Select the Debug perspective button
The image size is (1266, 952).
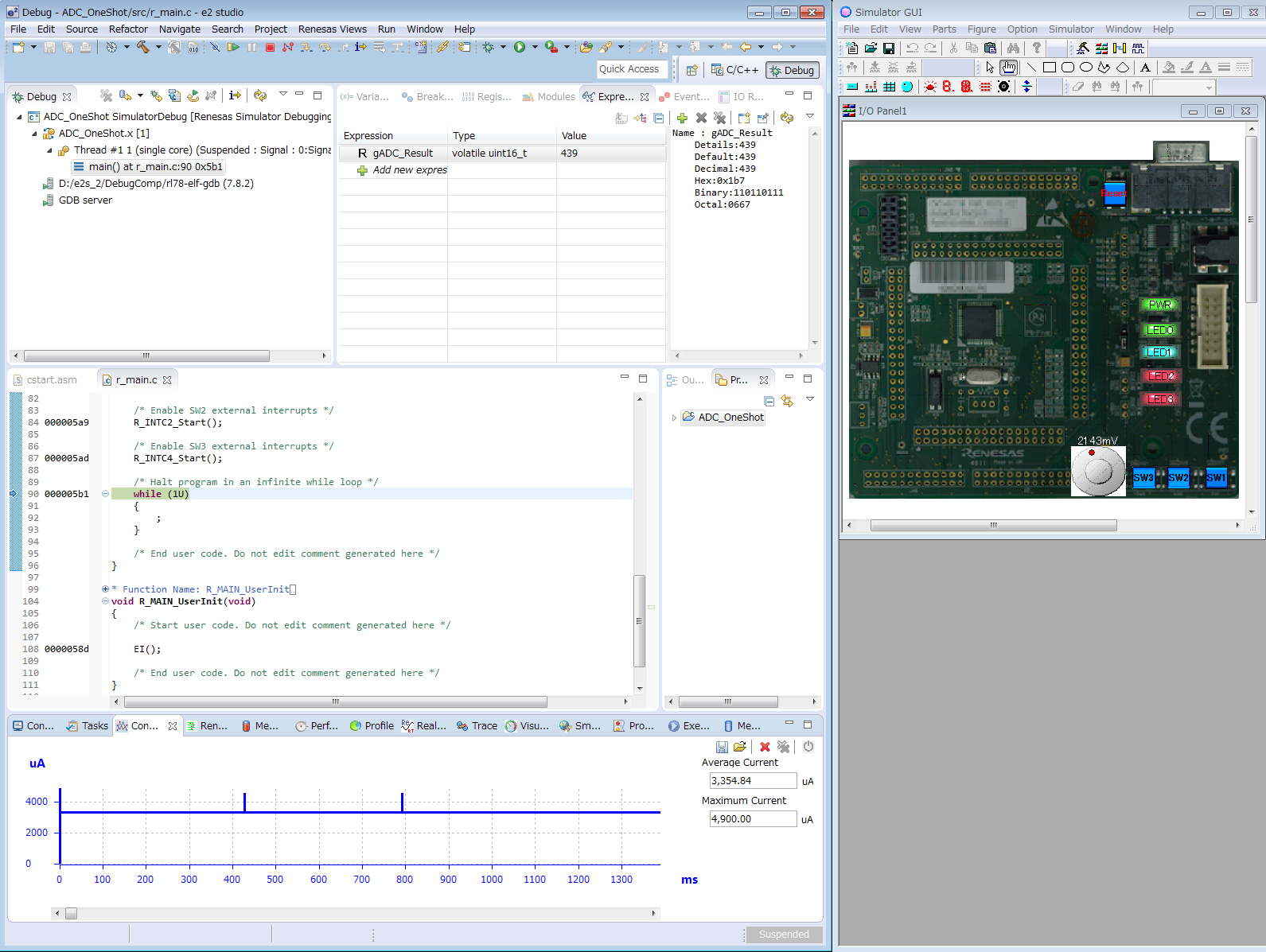tap(791, 70)
